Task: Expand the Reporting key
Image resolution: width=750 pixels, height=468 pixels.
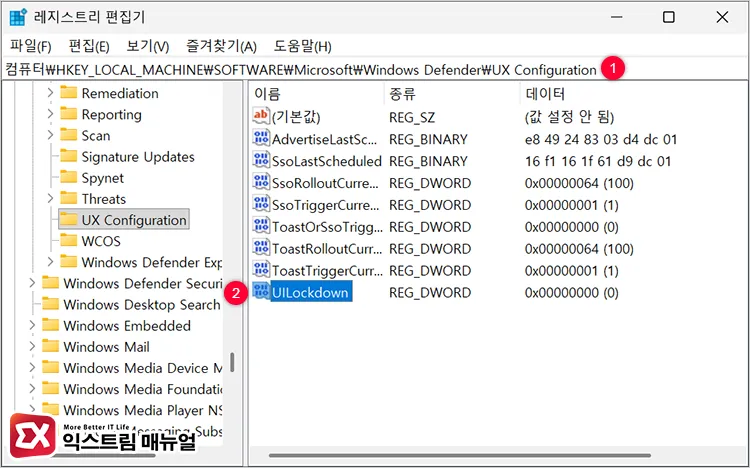Action: (50, 114)
